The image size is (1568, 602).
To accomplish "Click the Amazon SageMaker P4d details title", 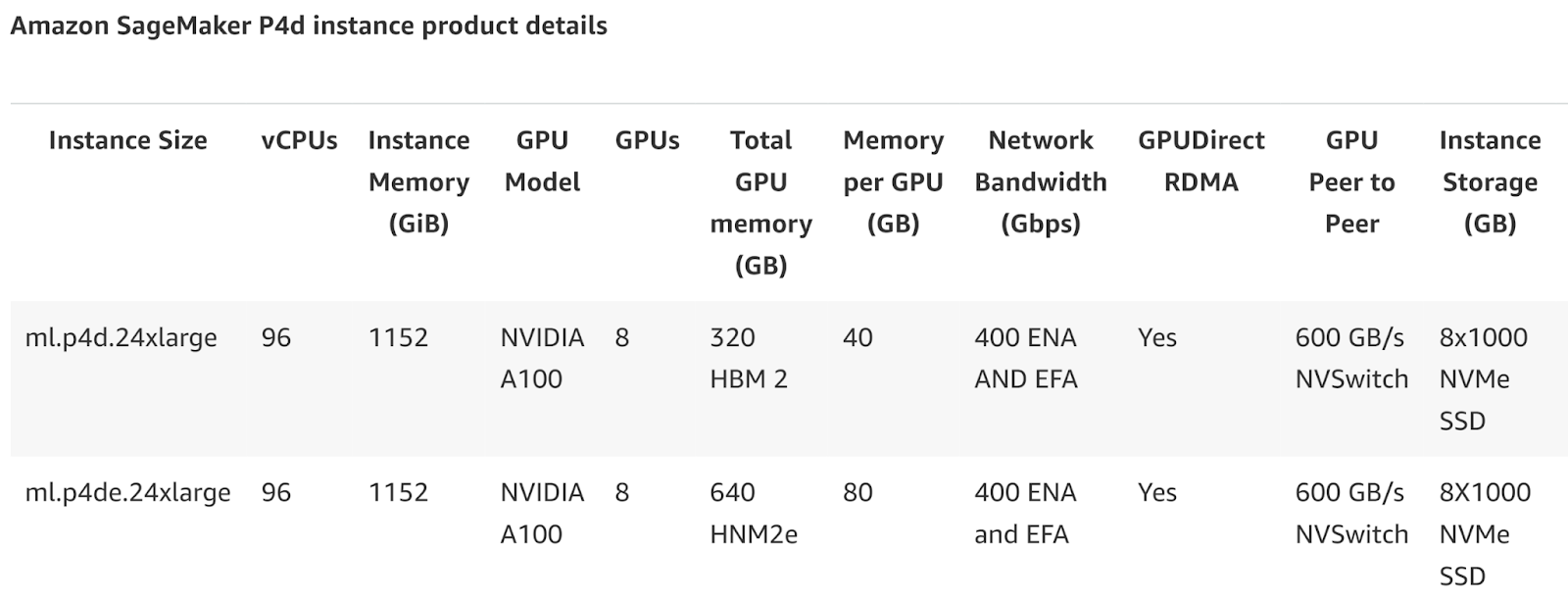I will click(309, 25).
